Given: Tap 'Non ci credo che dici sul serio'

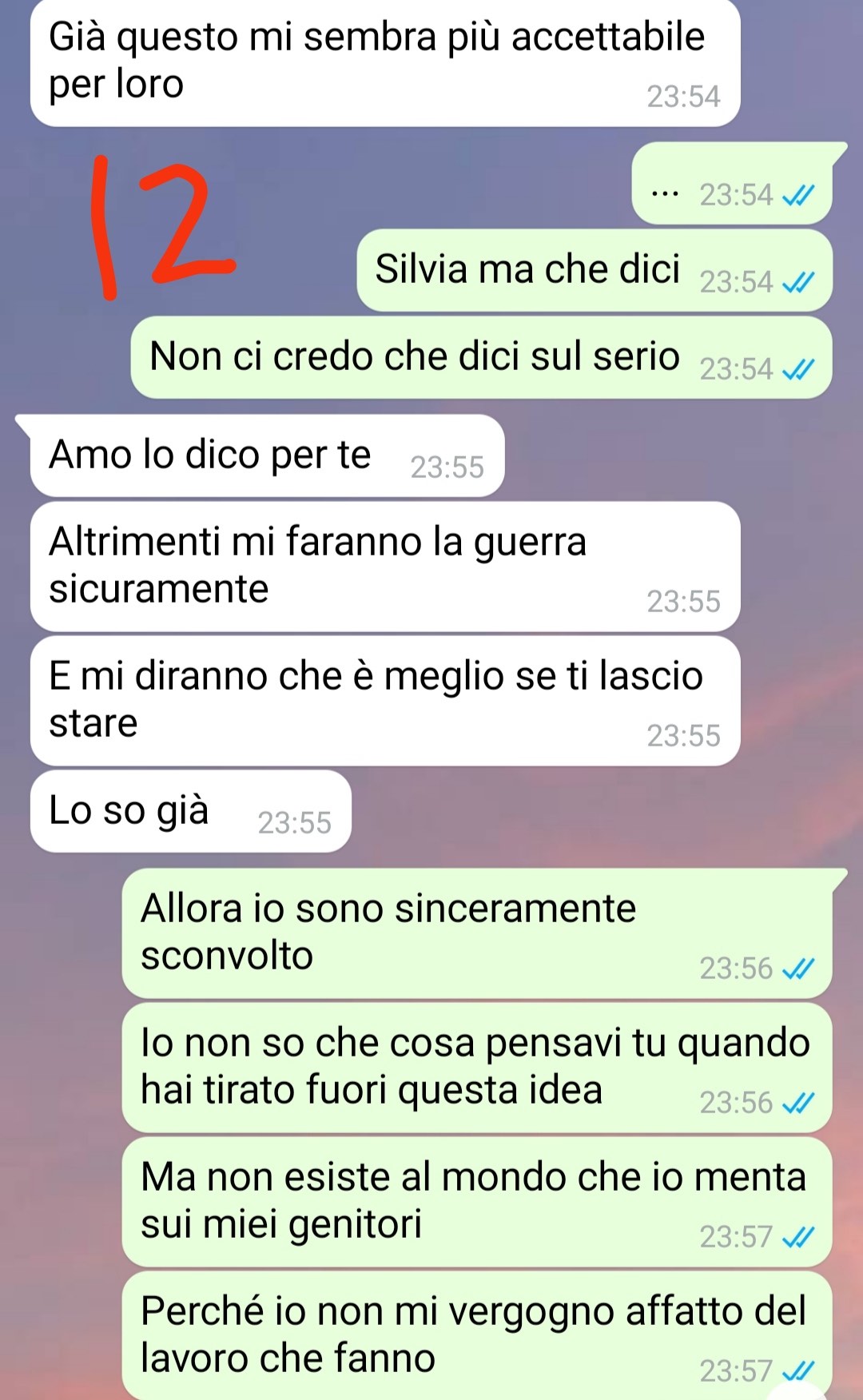Looking at the screenshot, I should coord(482,357).
